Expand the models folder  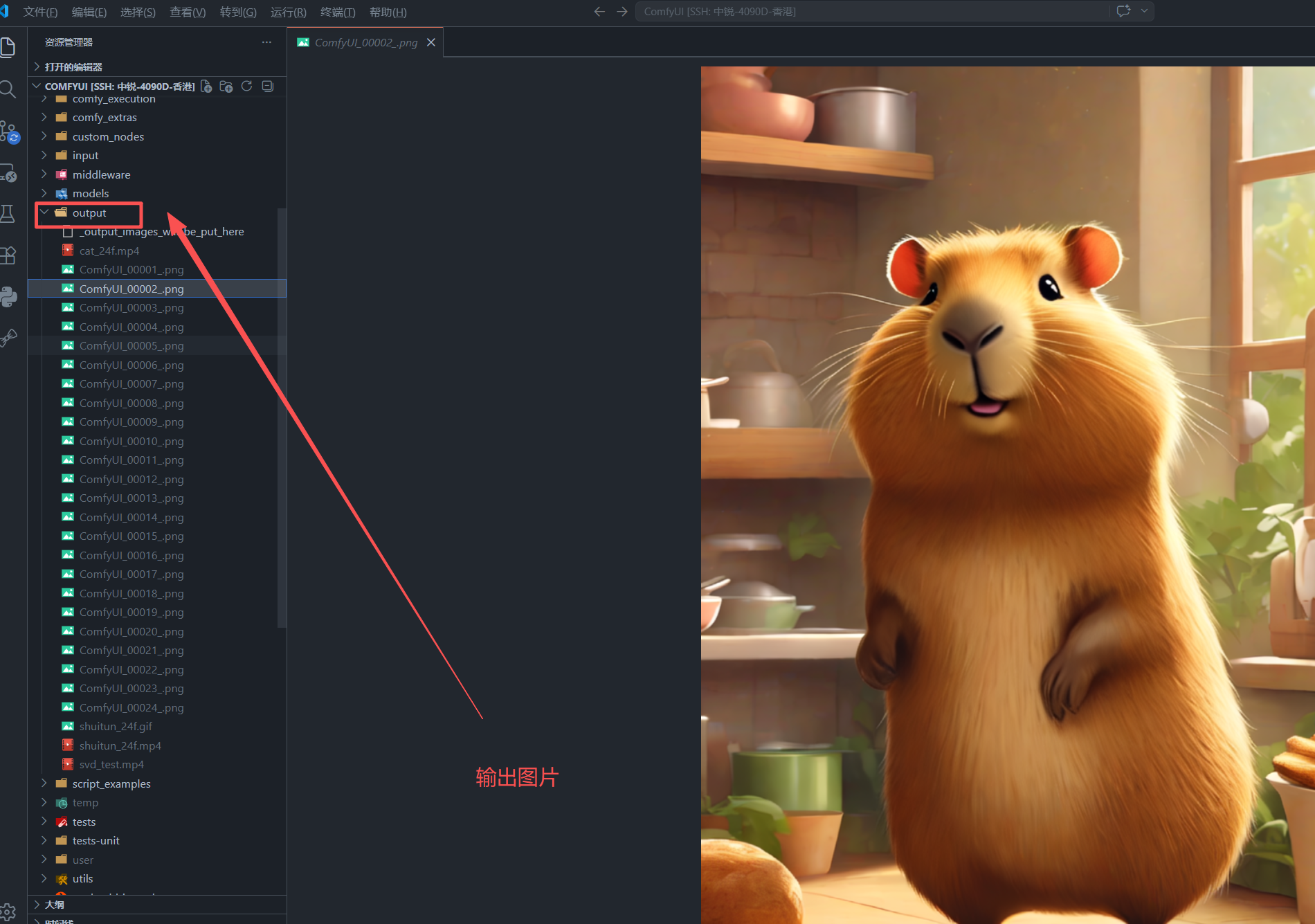[157, 194]
